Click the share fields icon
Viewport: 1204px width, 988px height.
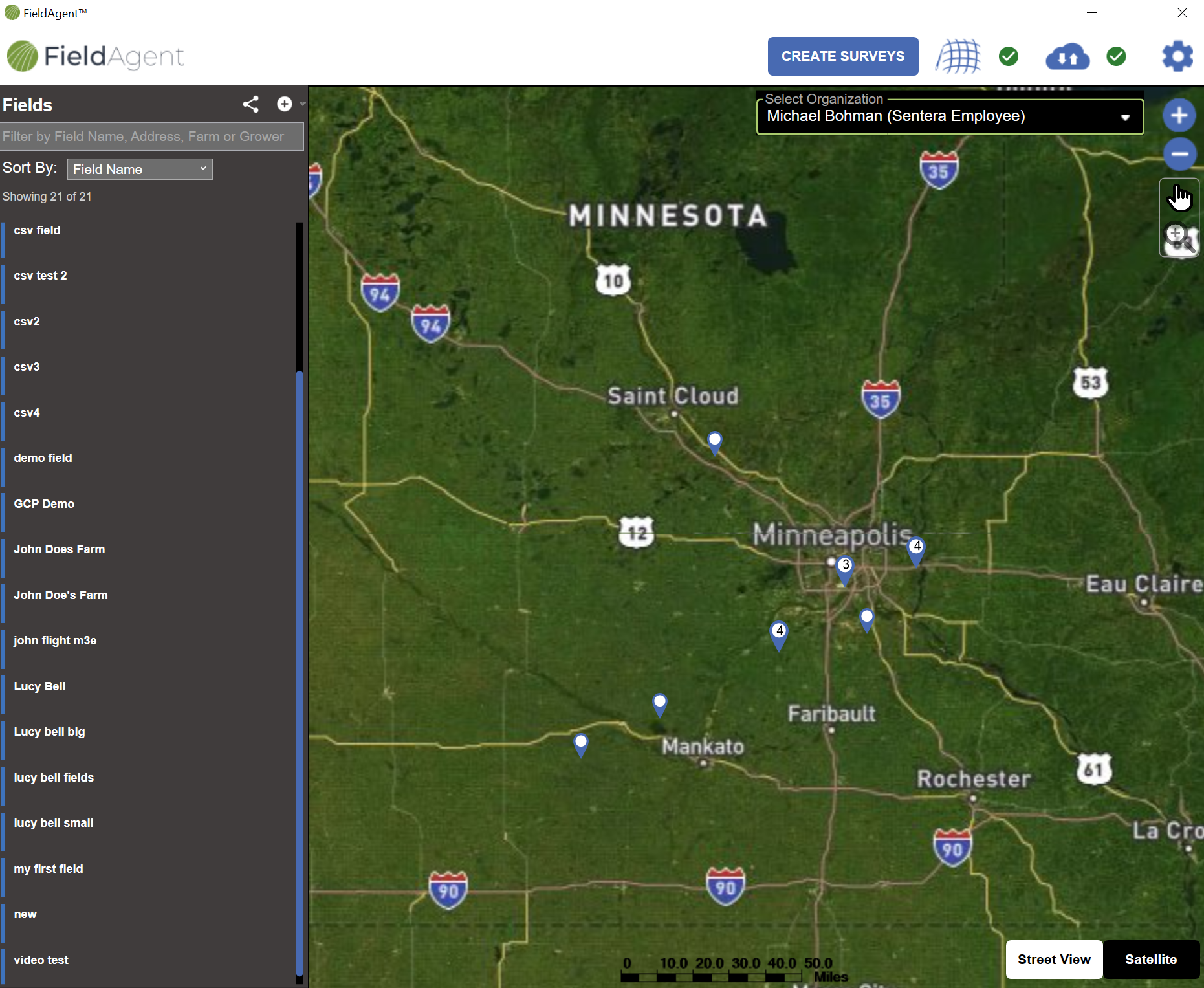pyautogui.click(x=250, y=104)
